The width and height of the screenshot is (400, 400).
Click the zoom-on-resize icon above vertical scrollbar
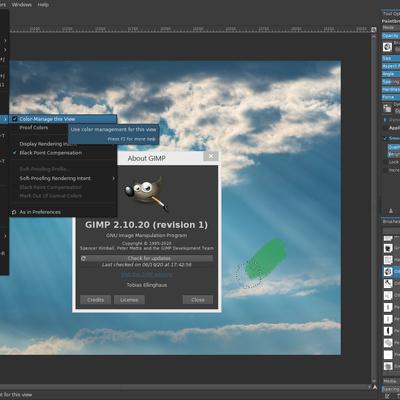tap(374, 30)
